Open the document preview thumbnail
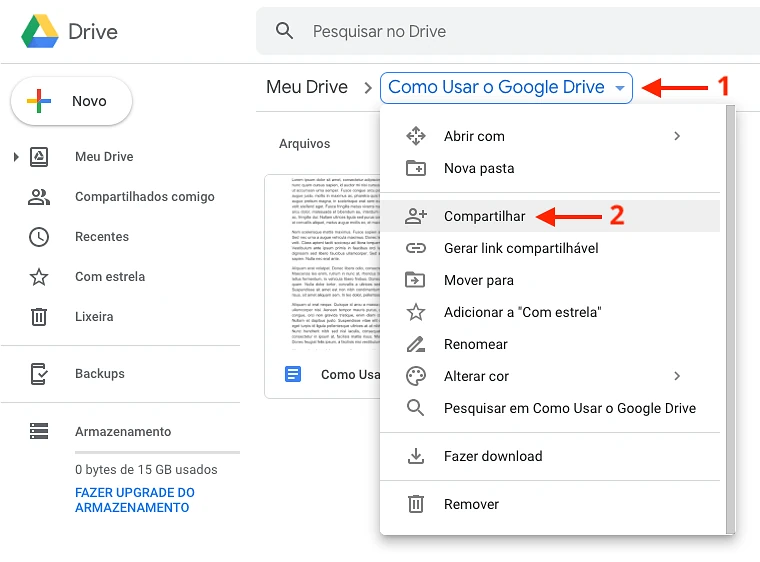760x562 pixels. pyautogui.click(x=323, y=262)
